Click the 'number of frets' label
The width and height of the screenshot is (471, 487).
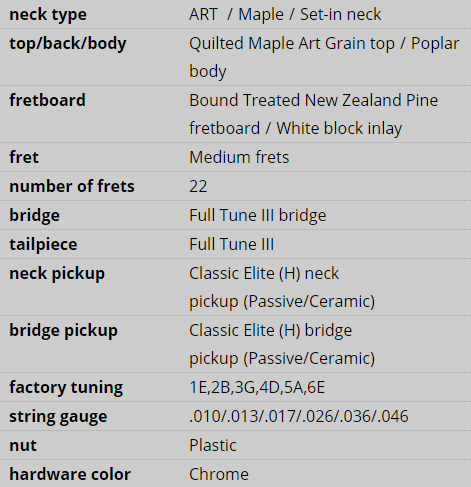coord(72,186)
